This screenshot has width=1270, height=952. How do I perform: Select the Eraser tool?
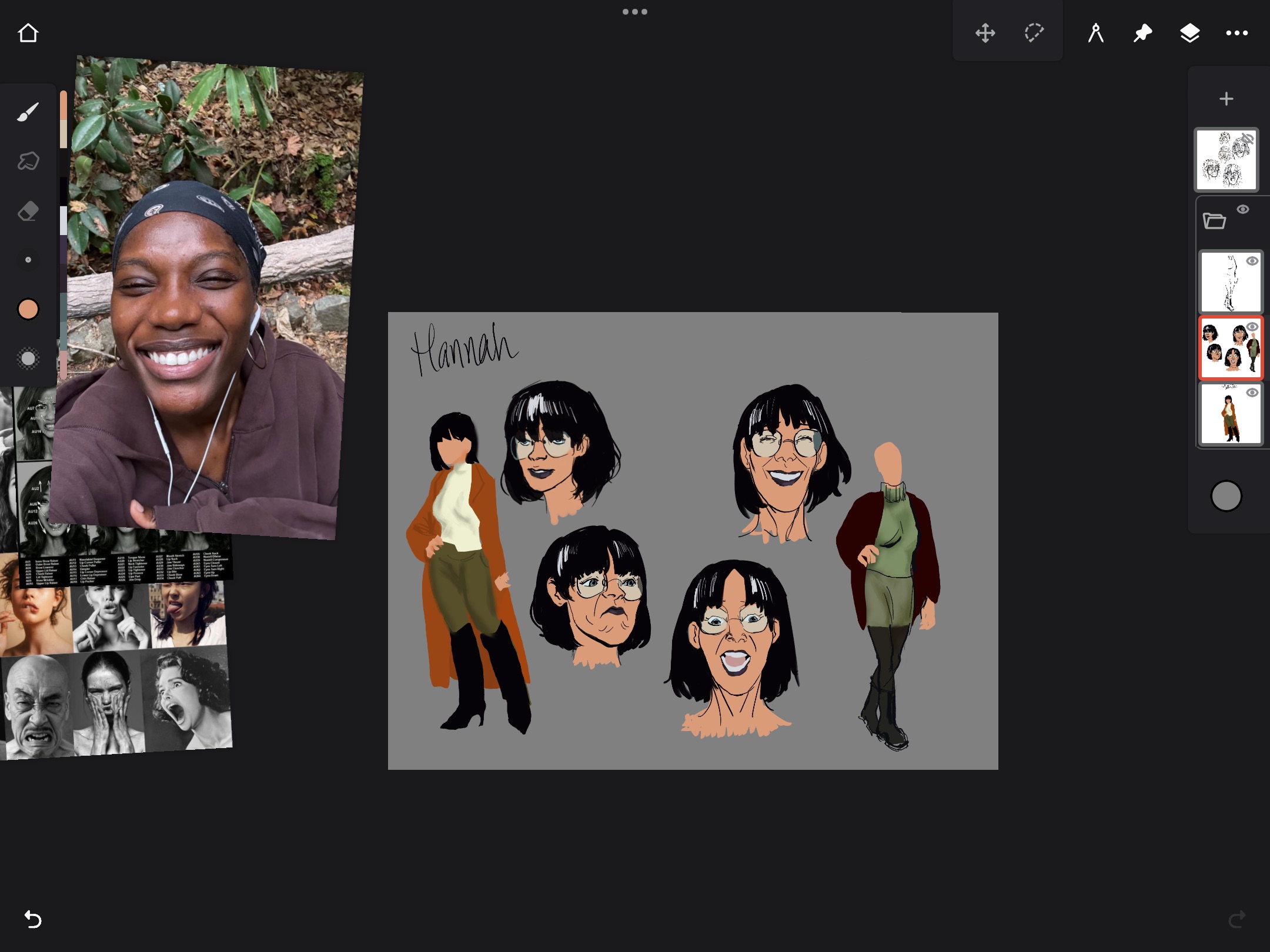(x=28, y=211)
